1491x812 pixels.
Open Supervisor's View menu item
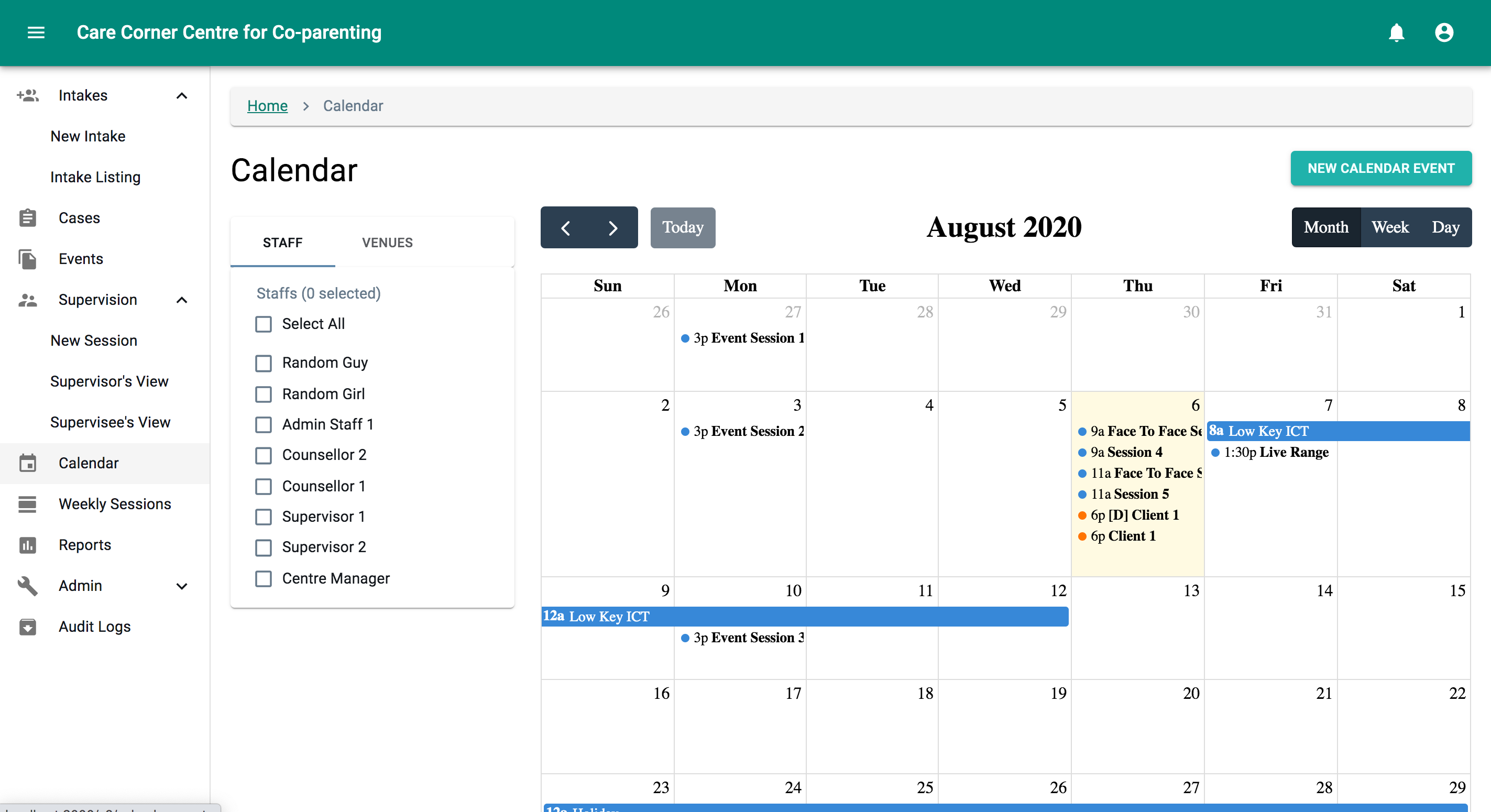point(109,381)
